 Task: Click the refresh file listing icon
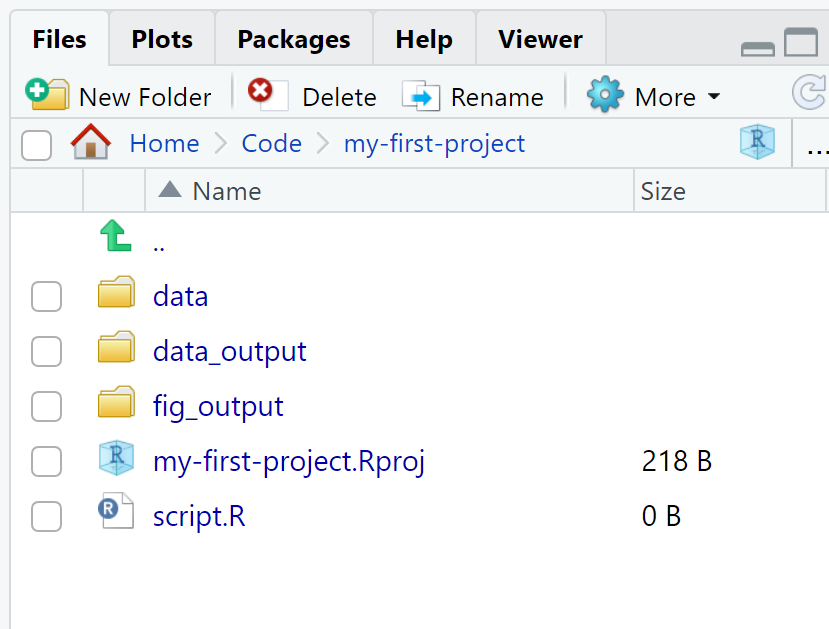point(809,92)
